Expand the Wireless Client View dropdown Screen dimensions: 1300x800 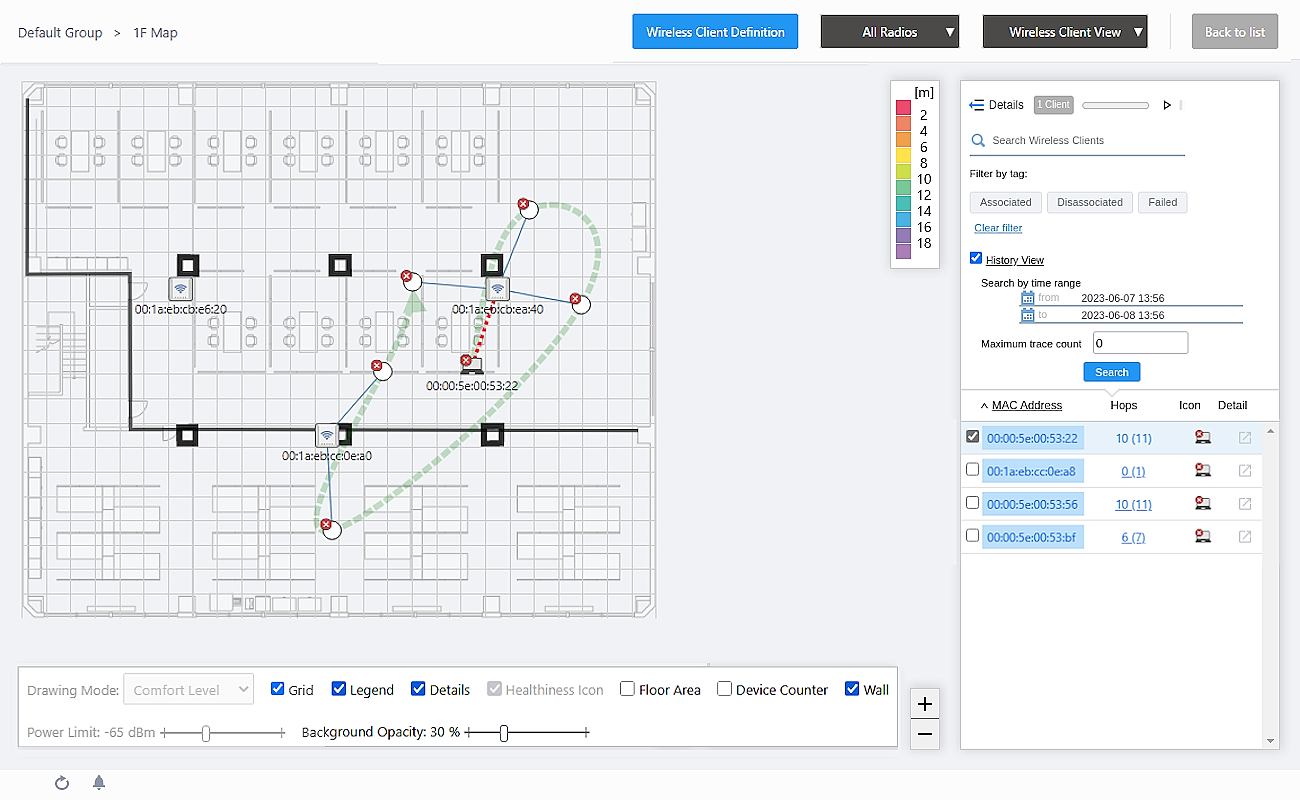tap(1065, 32)
